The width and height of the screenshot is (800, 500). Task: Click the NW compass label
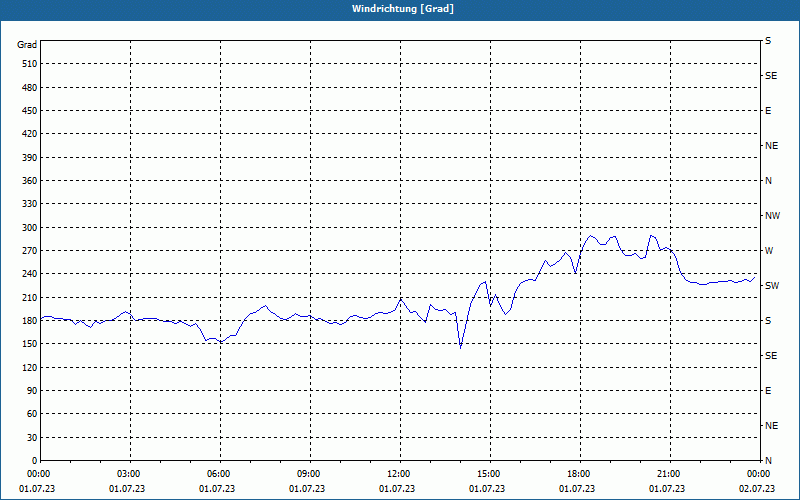coord(772,216)
